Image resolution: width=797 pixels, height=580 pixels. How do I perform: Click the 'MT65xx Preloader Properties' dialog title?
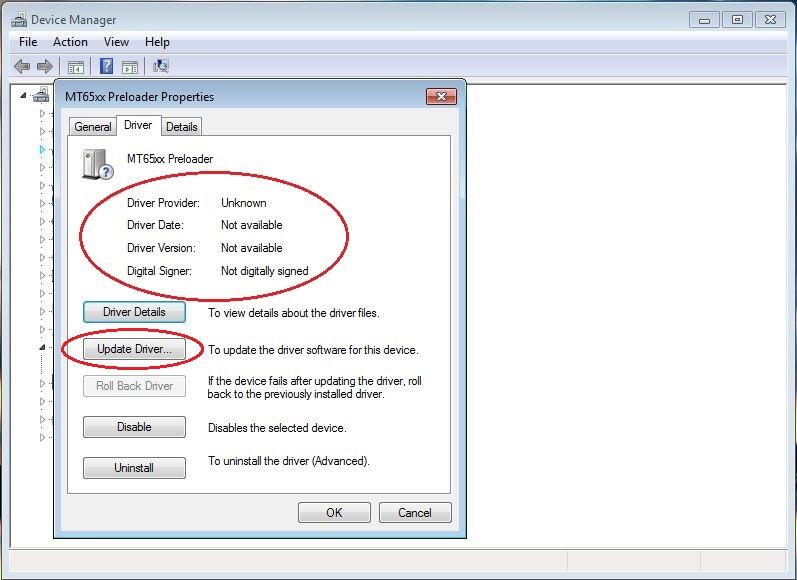139,97
